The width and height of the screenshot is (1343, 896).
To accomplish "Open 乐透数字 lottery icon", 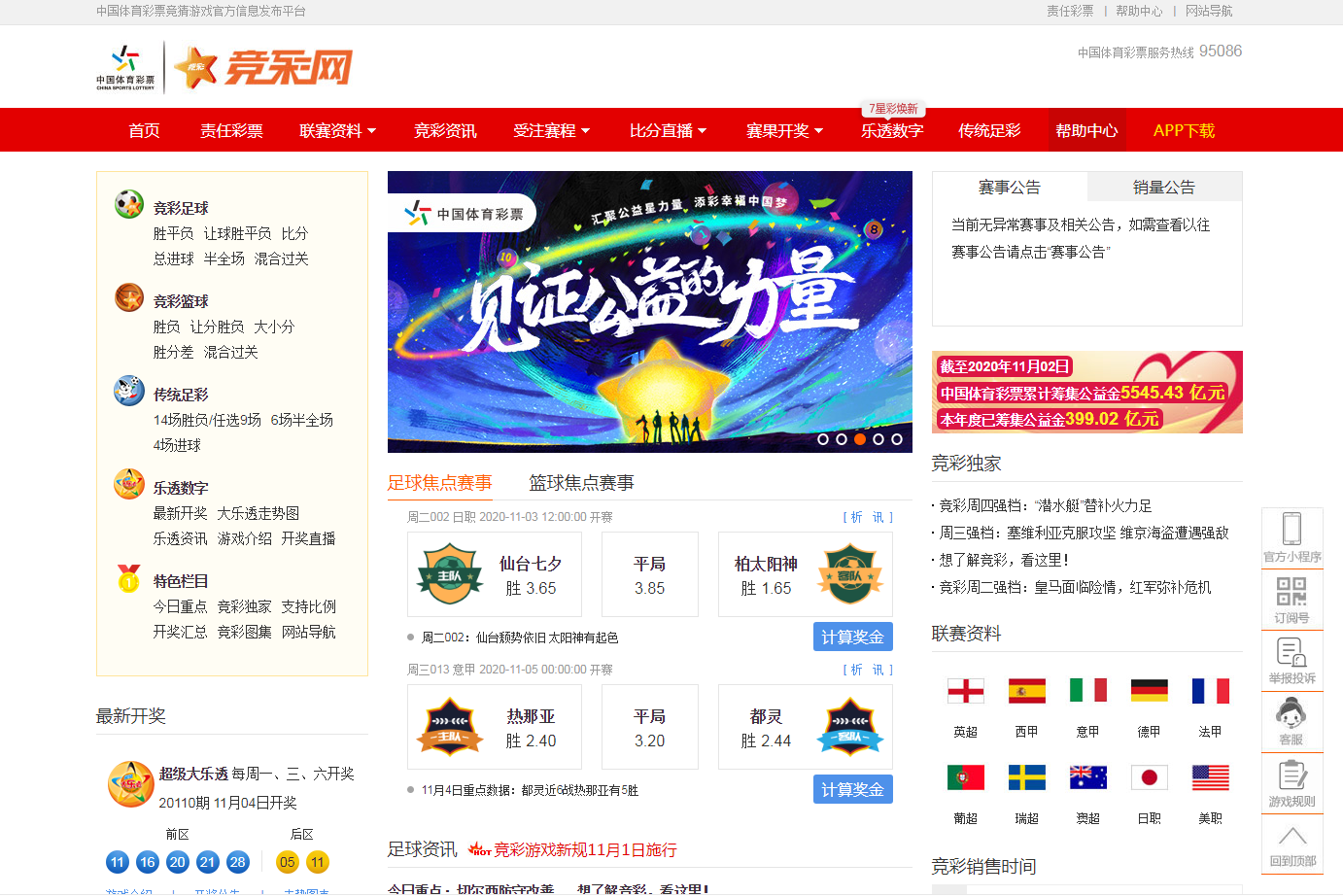I will [129, 484].
